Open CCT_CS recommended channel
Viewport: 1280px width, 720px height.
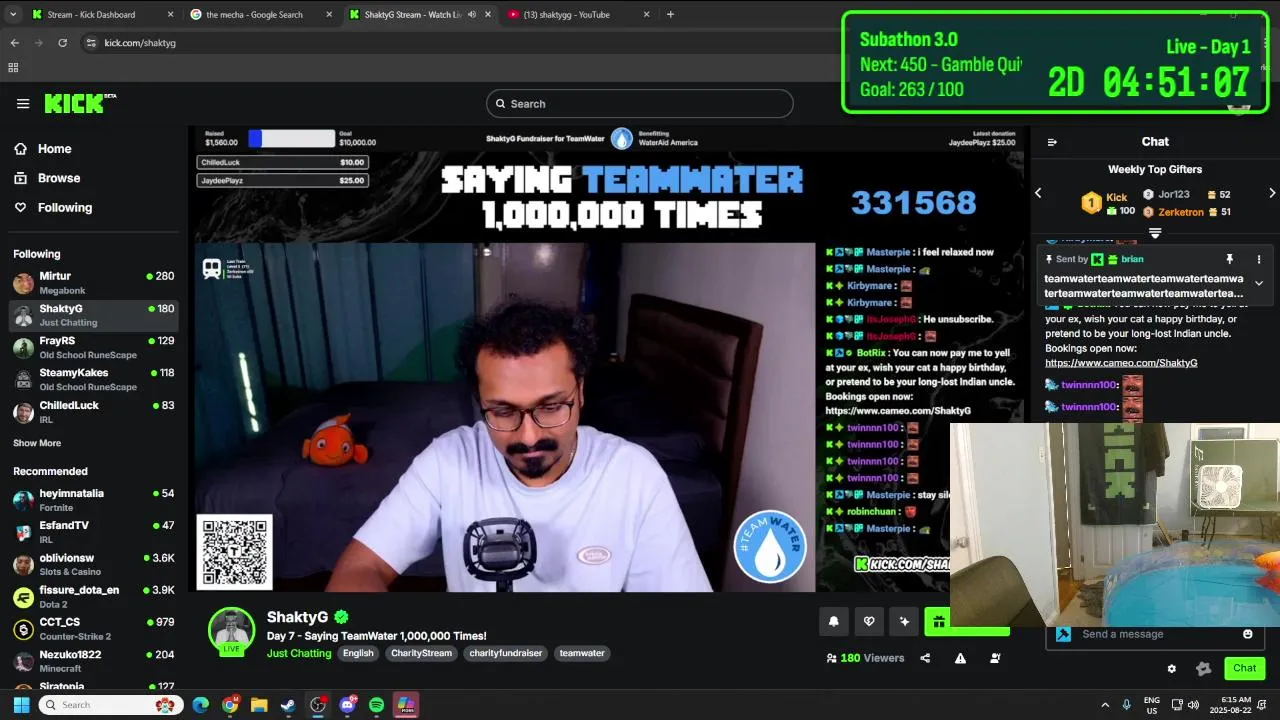point(94,629)
